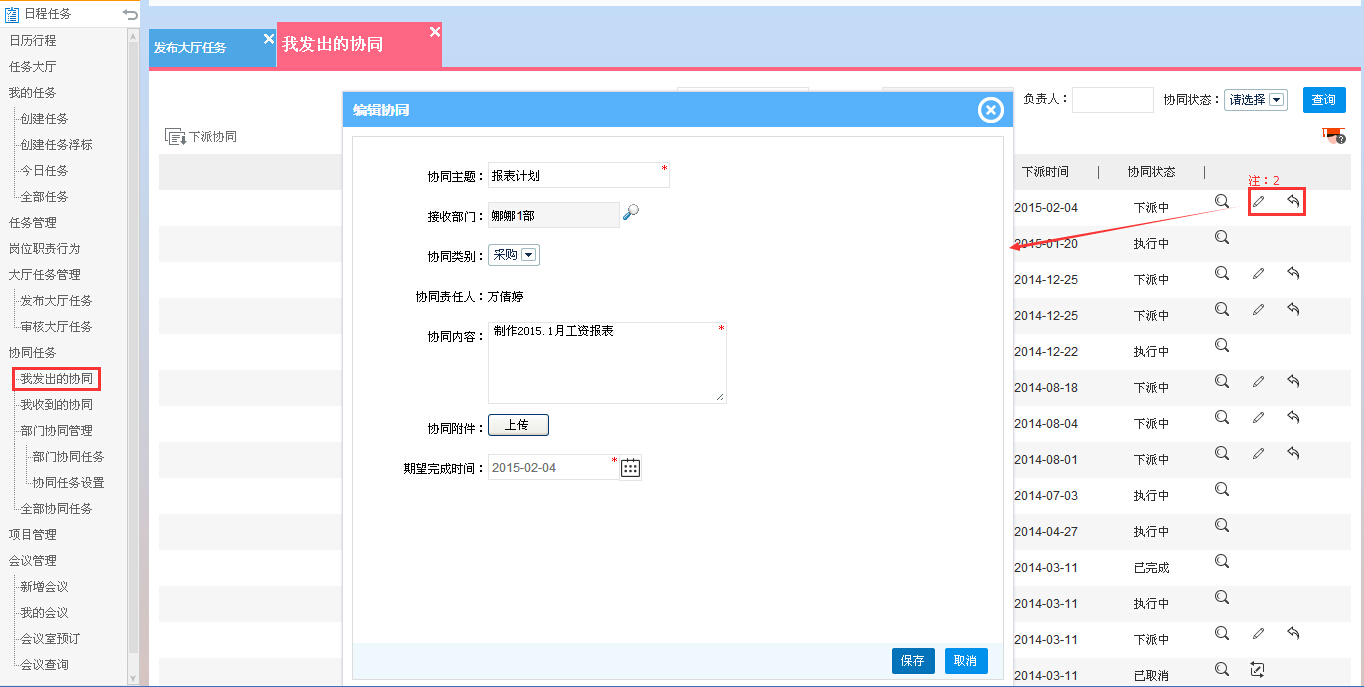This screenshot has height=687, width=1364.
Task: Close the 编辑协同 dialog with the X
Action: [990, 110]
